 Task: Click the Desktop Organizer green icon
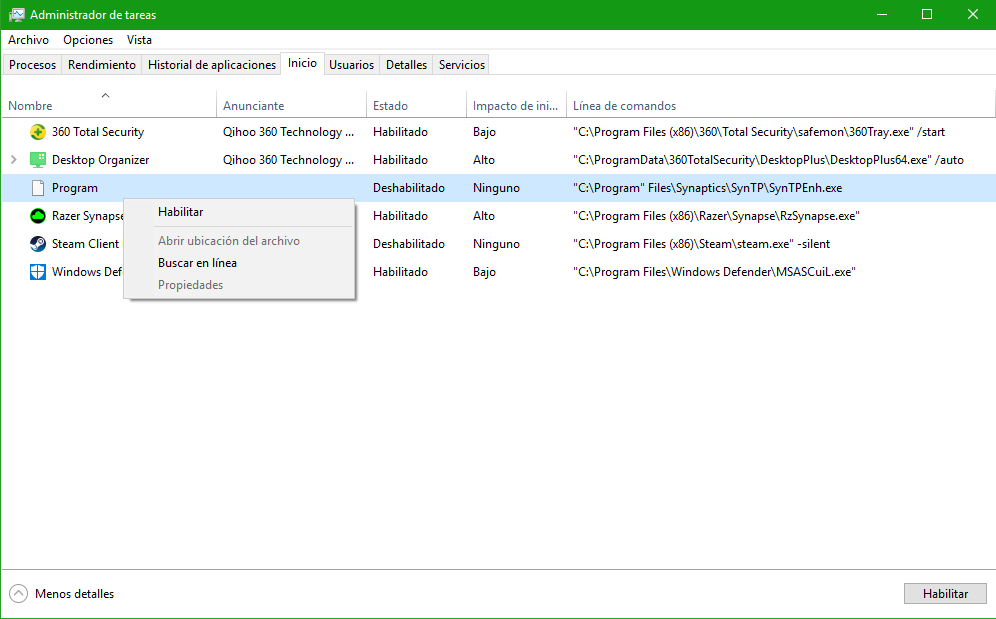click(x=38, y=160)
